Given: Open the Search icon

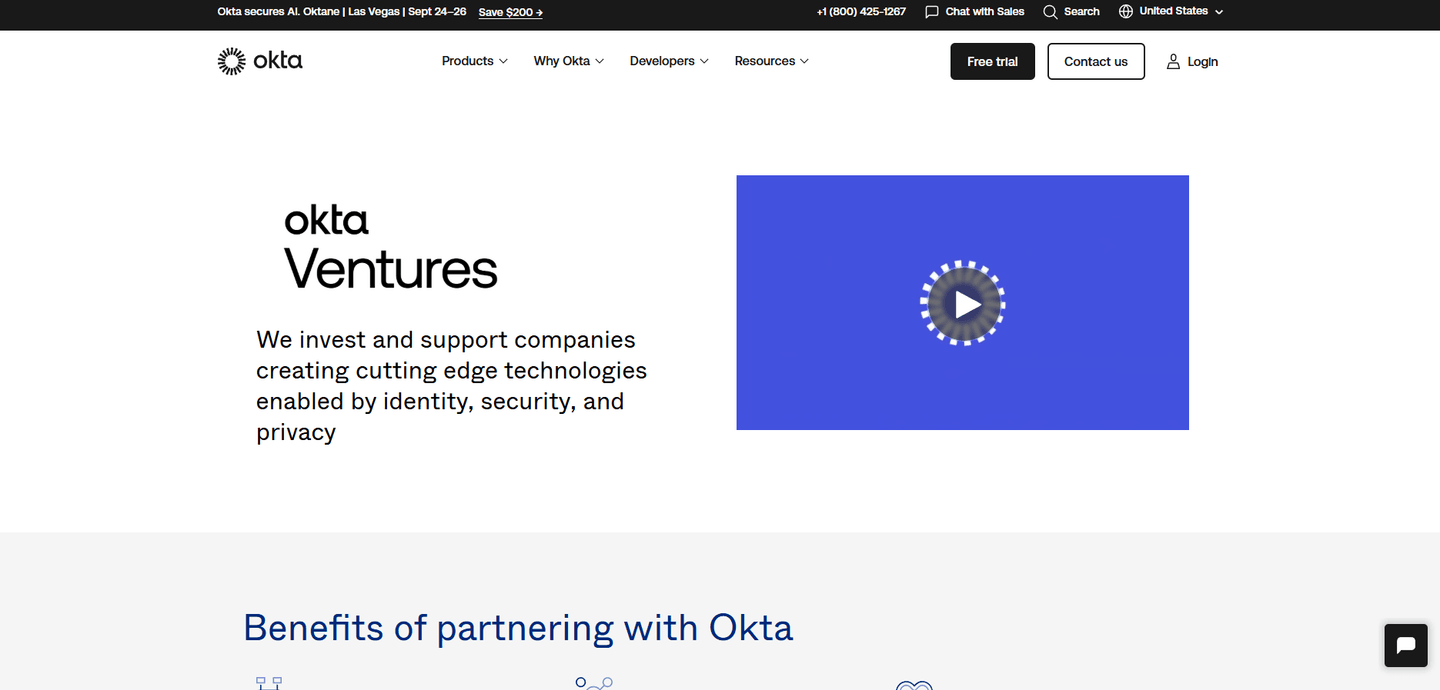Looking at the screenshot, I should pos(1050,12).
